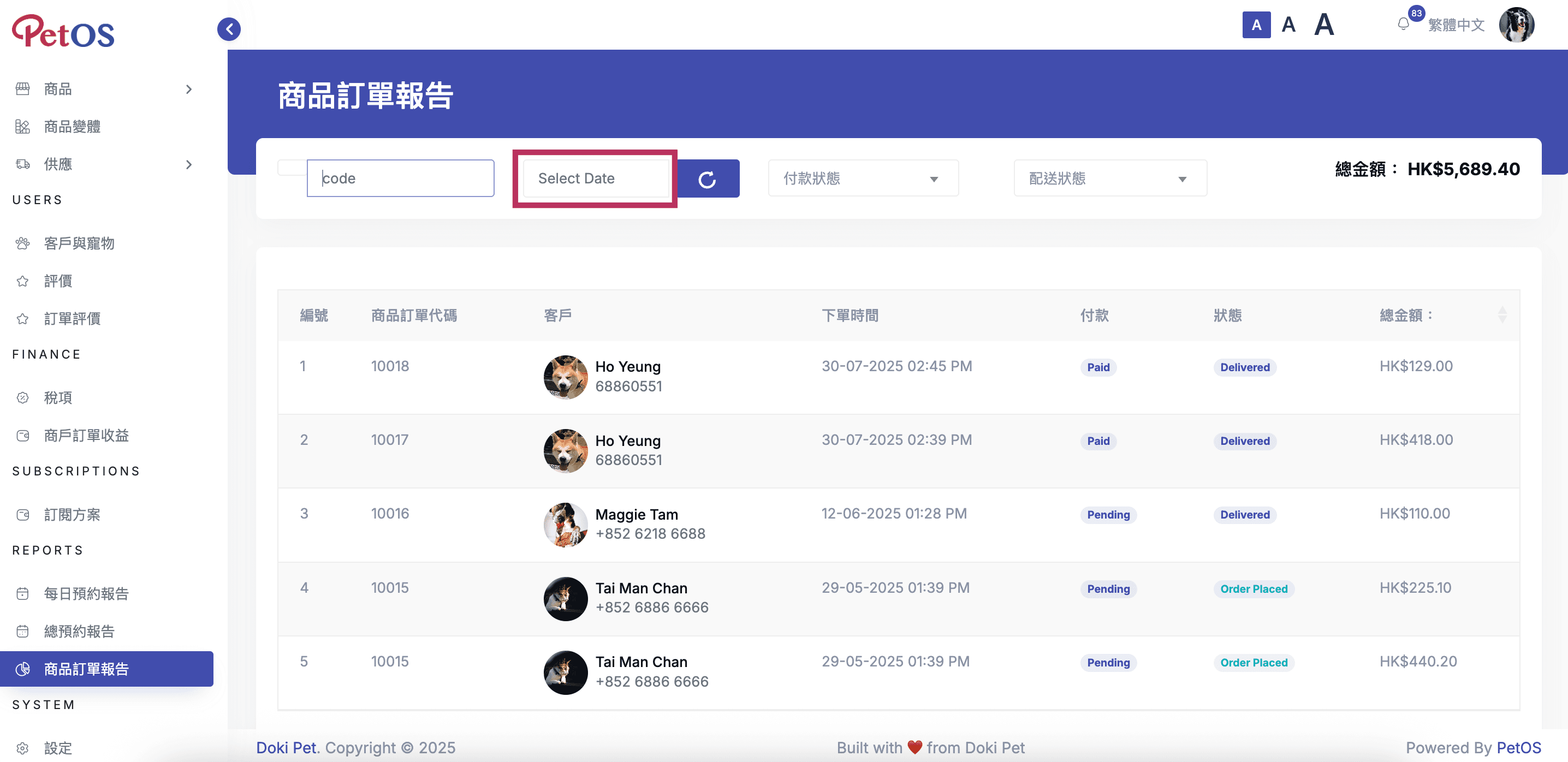This screenshot has width=1568, height=762.
Task: Click Delivered badge of order 10017
Action: click(x=1245, y=441)
